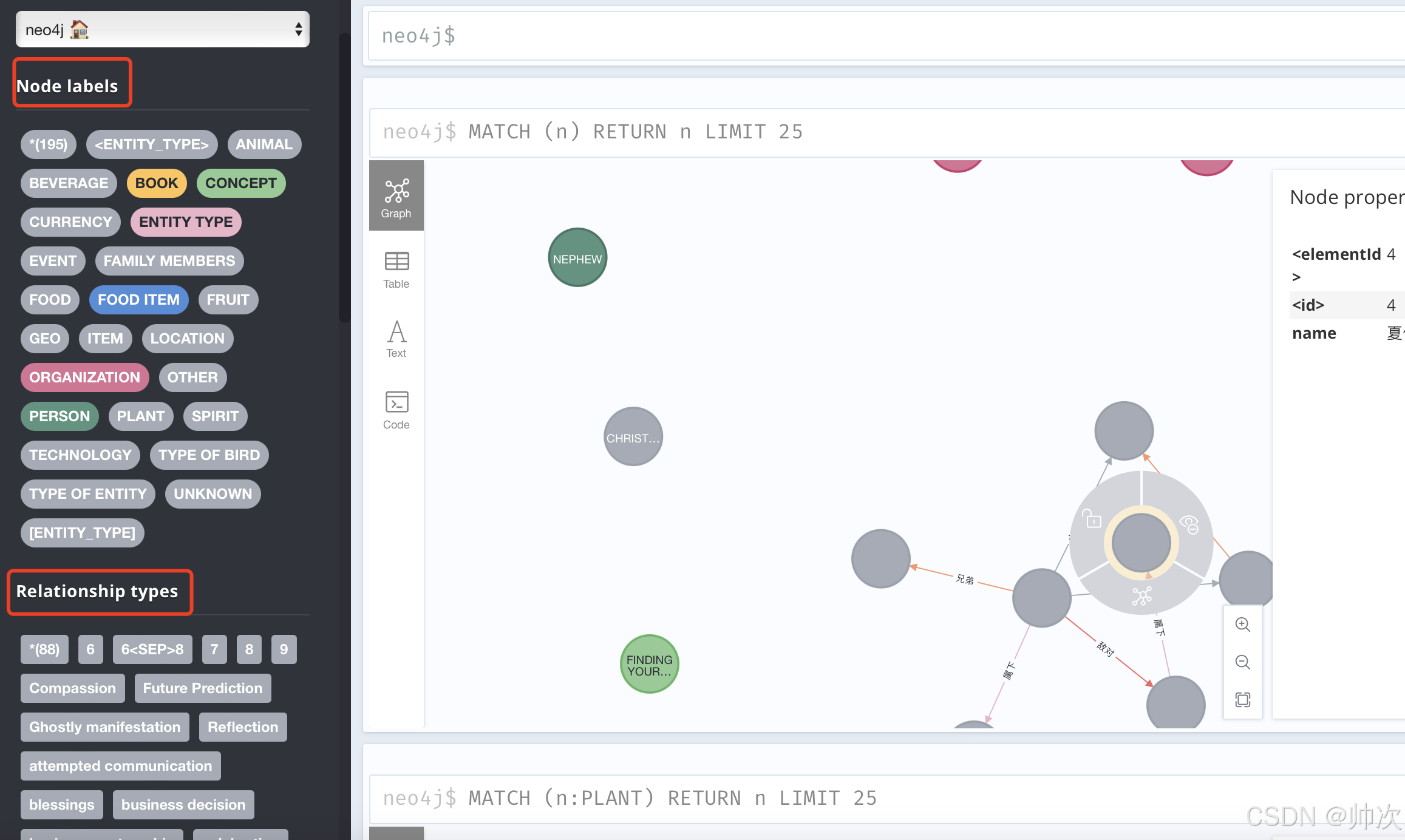Select the TECHNOLOGY node label
The width and height of the screenshot is (1405, 840).
80,455
